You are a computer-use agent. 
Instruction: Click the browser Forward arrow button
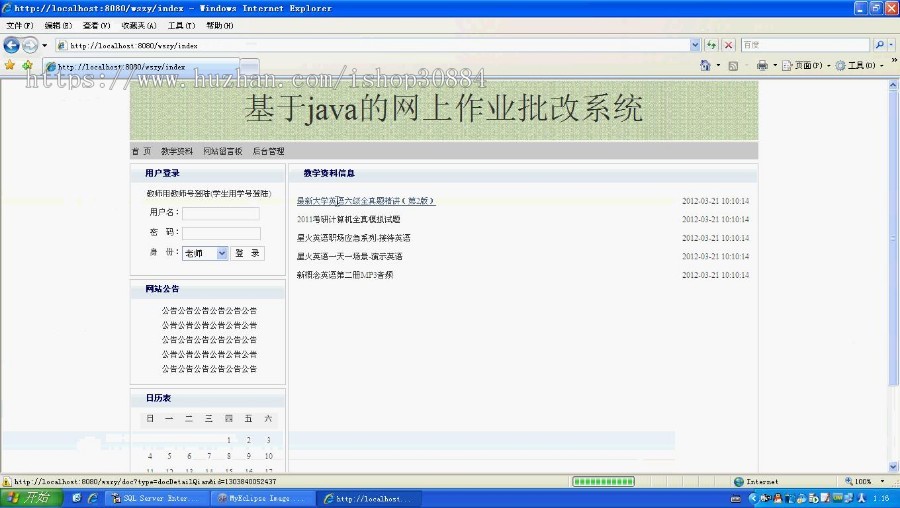pyautogui.click(x=30, y=45)
